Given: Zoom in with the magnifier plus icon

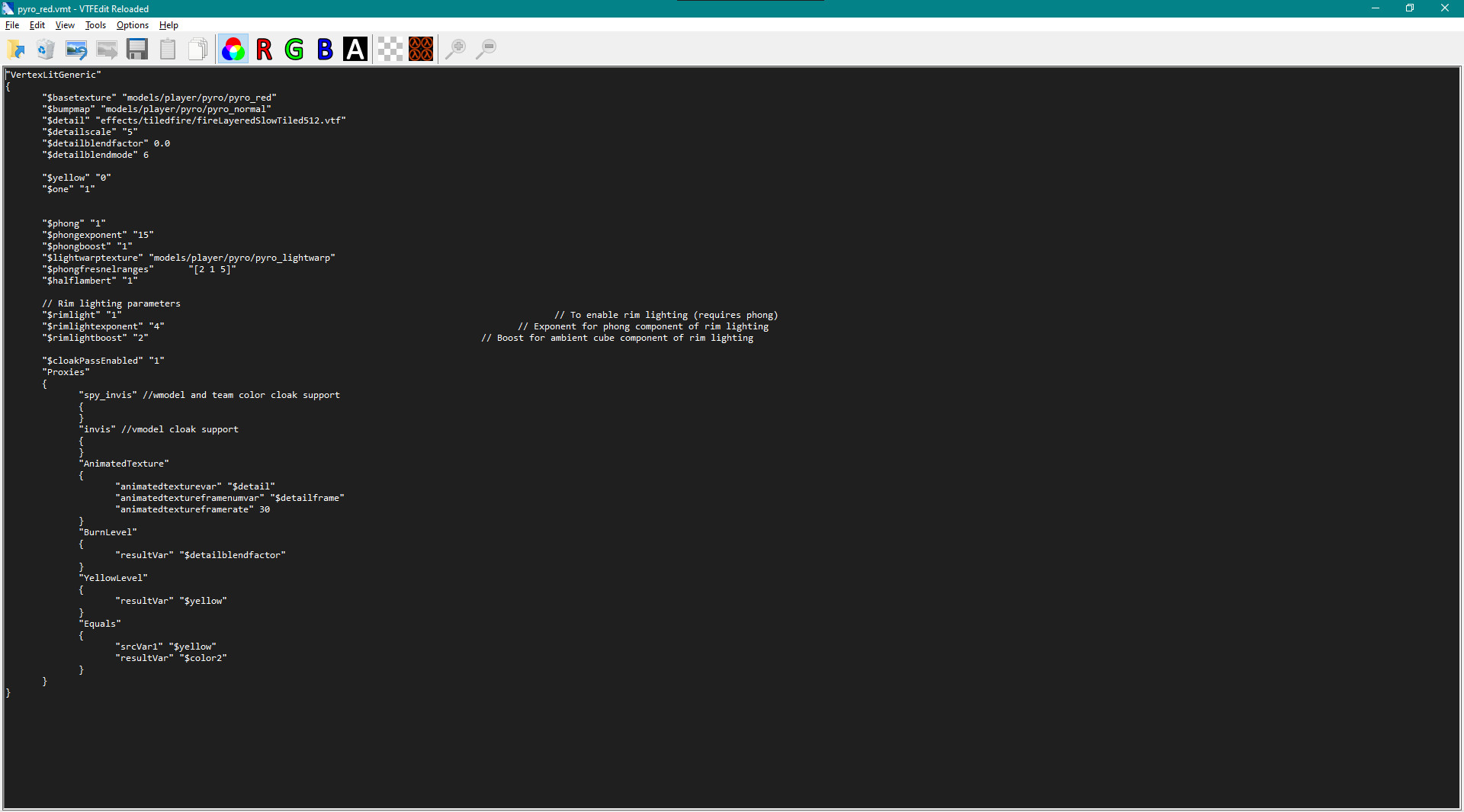Looking at the screenshot, I should [x=456, y=49].
